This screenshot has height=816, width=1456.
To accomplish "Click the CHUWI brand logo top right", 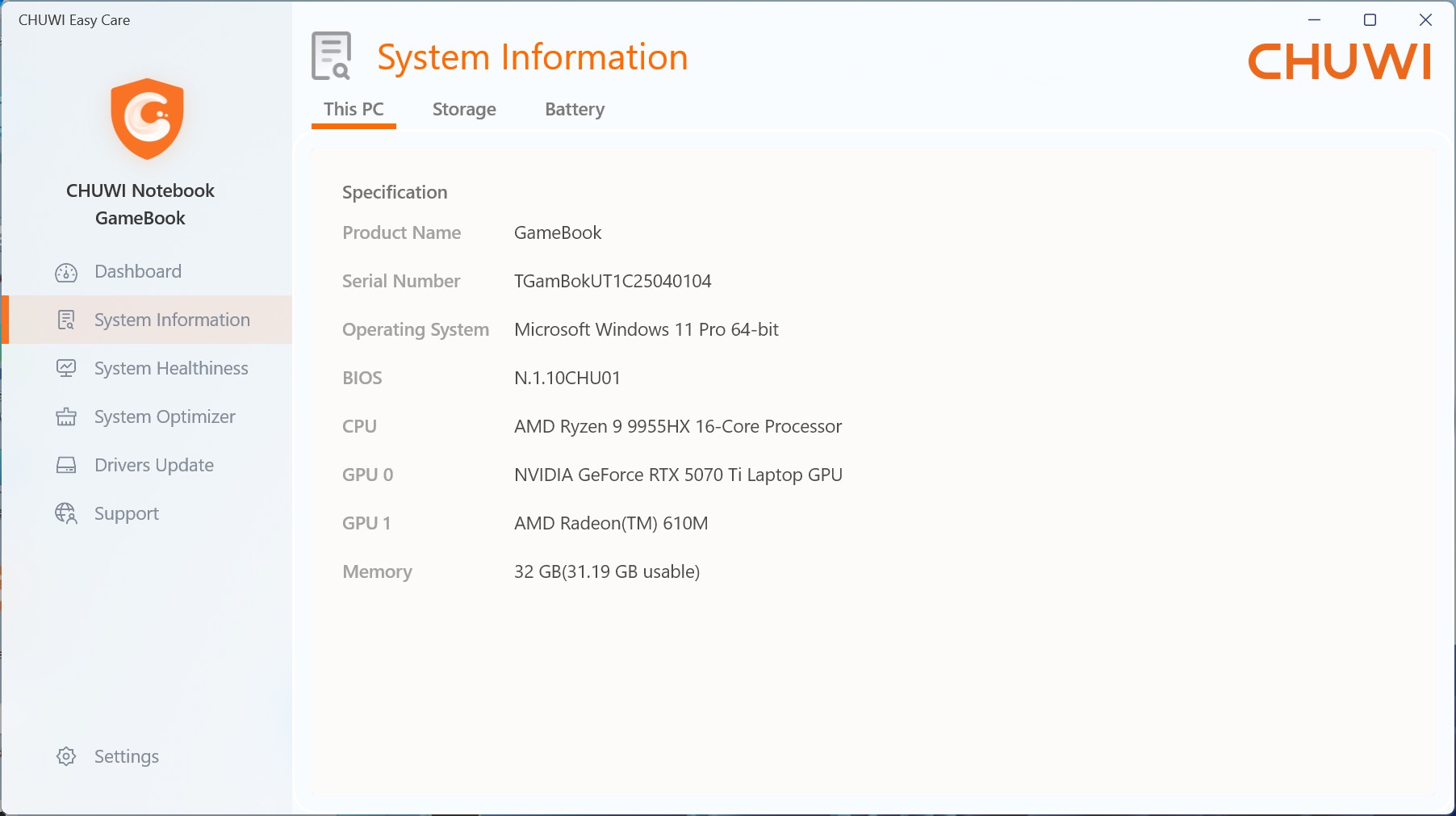I will pyautogui.click(x=1339, y=61).
